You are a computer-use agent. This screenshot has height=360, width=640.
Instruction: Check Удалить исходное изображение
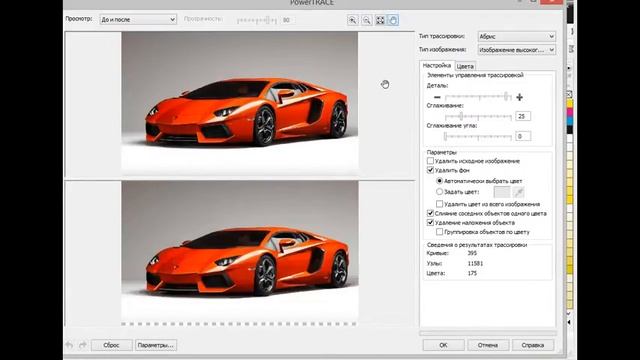pyautogui.click(x=430, y=161)
